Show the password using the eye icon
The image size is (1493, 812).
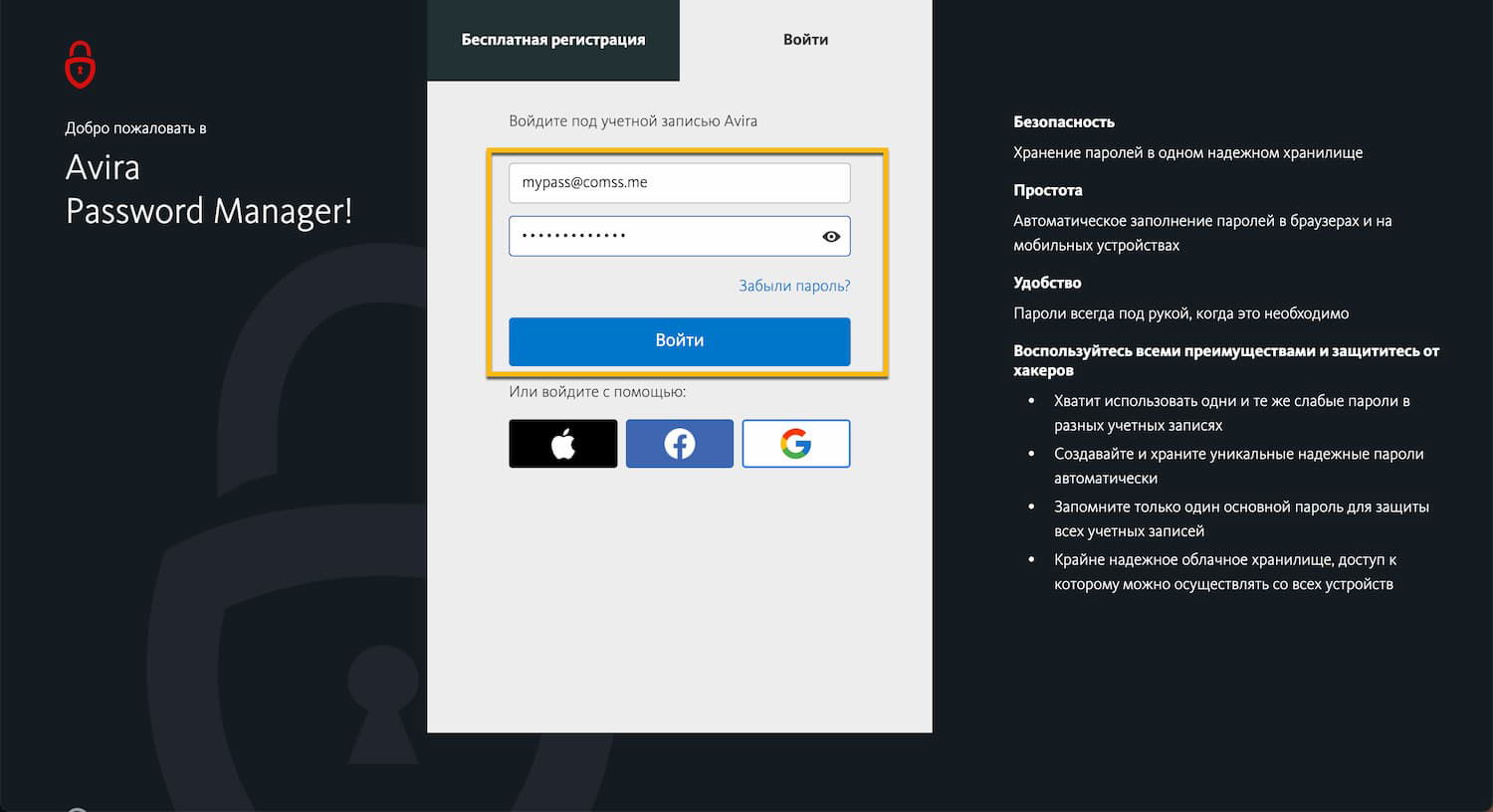pos(831,237)
